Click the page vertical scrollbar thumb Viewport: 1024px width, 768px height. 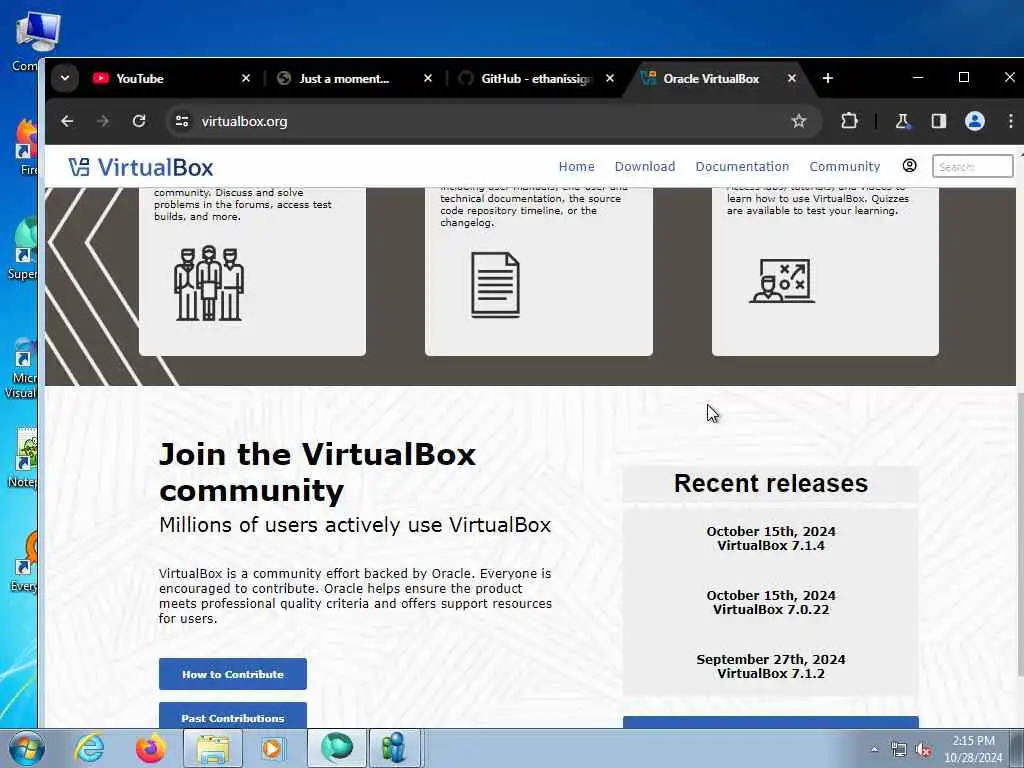pyautogui.click(x=1020, y=536)
